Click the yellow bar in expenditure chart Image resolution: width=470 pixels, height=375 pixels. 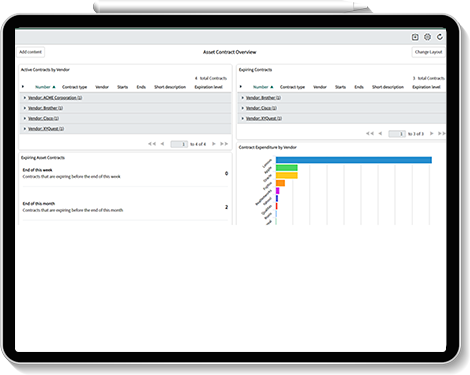coord(287,176)
